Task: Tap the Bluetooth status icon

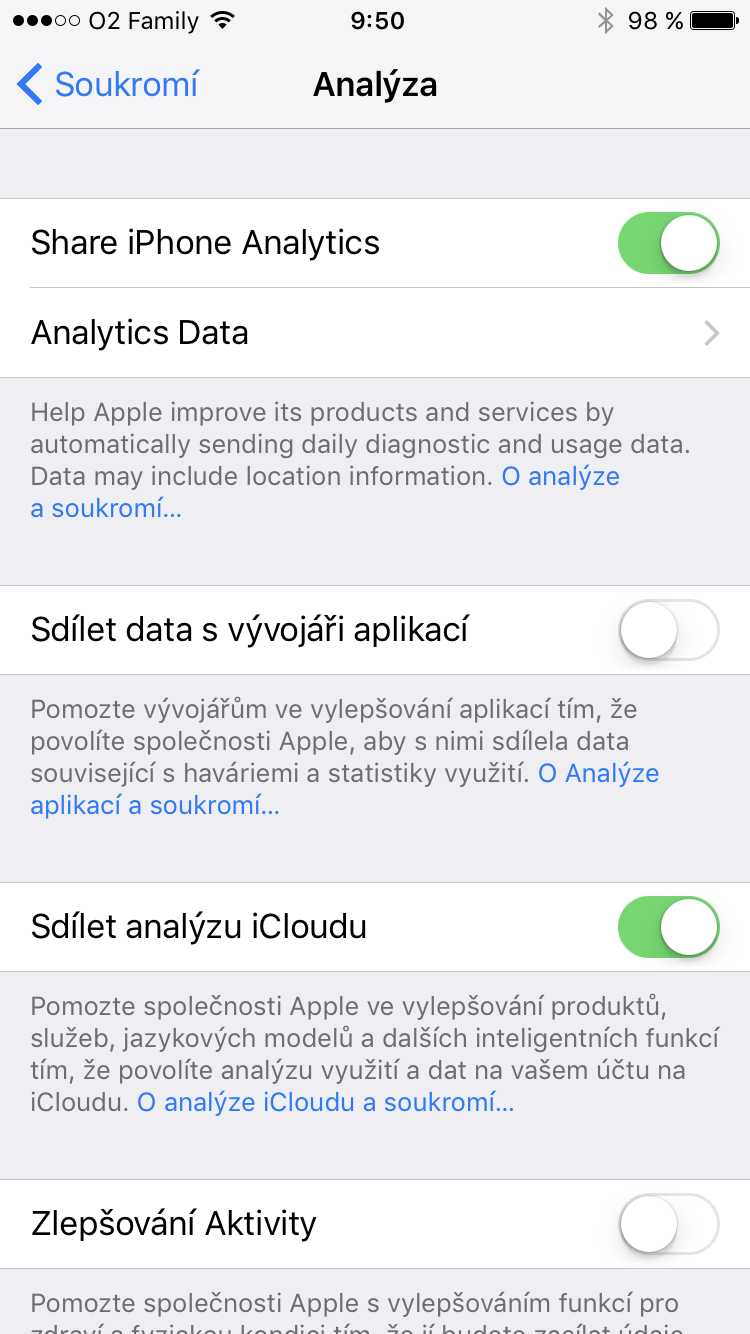Action: (x=605, y=21)
